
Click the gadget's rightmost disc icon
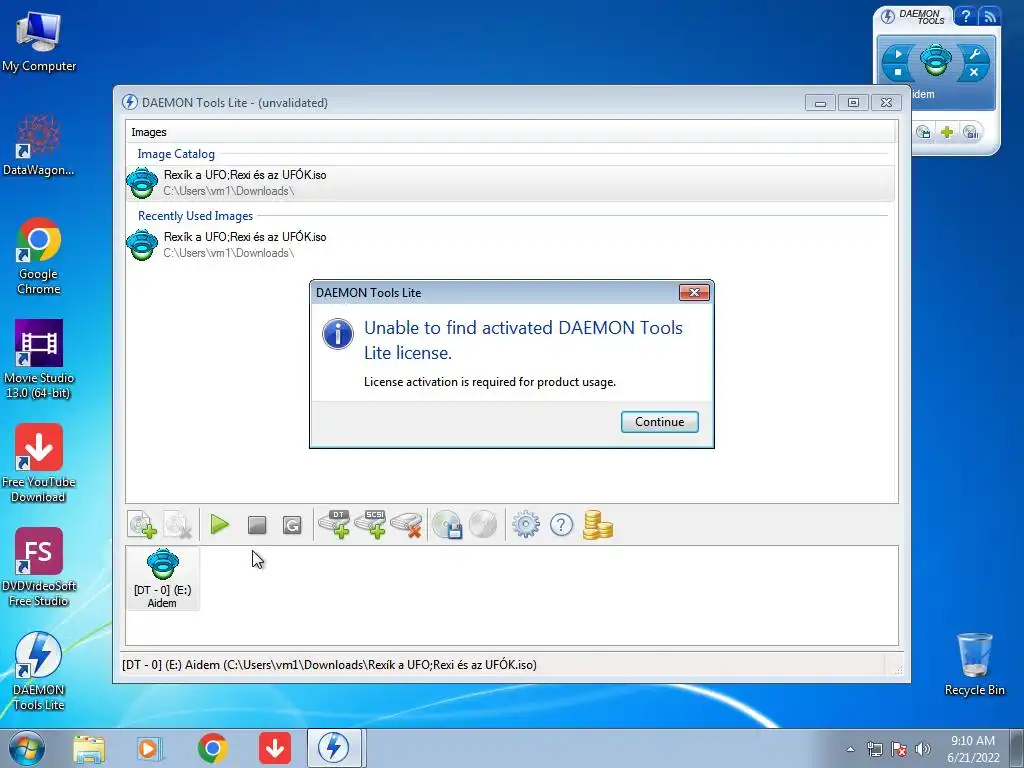coord(971,133)
